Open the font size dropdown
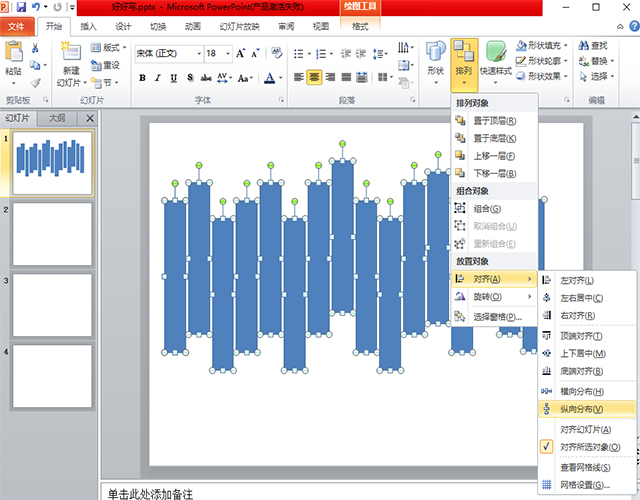Image resolution: width=640 pixels, height=500 pixels. 228,53
